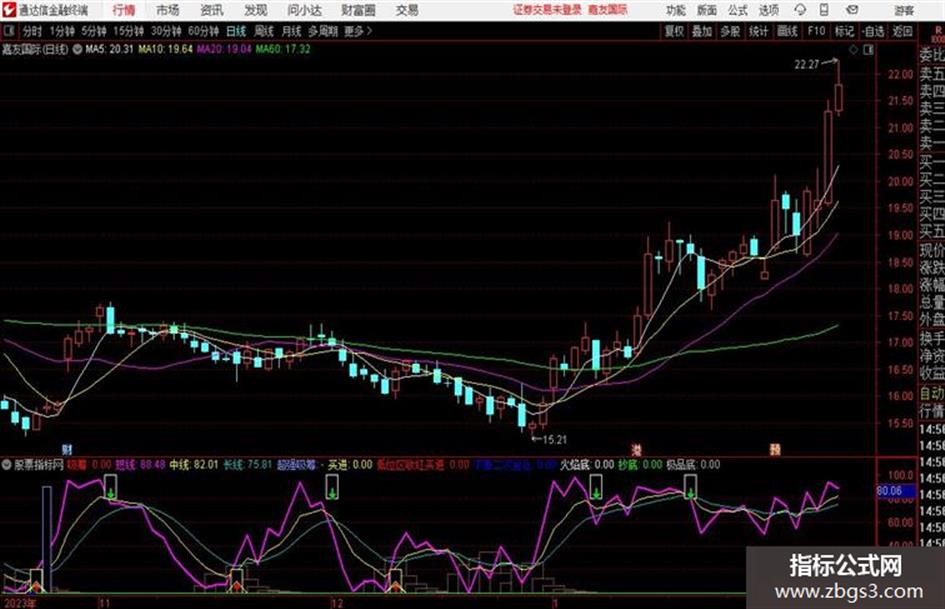Viewport: 945px width, 609px height.
Task: Select 多周期 multi-period view
Action: pyautogui.click(x=323, y=31)
